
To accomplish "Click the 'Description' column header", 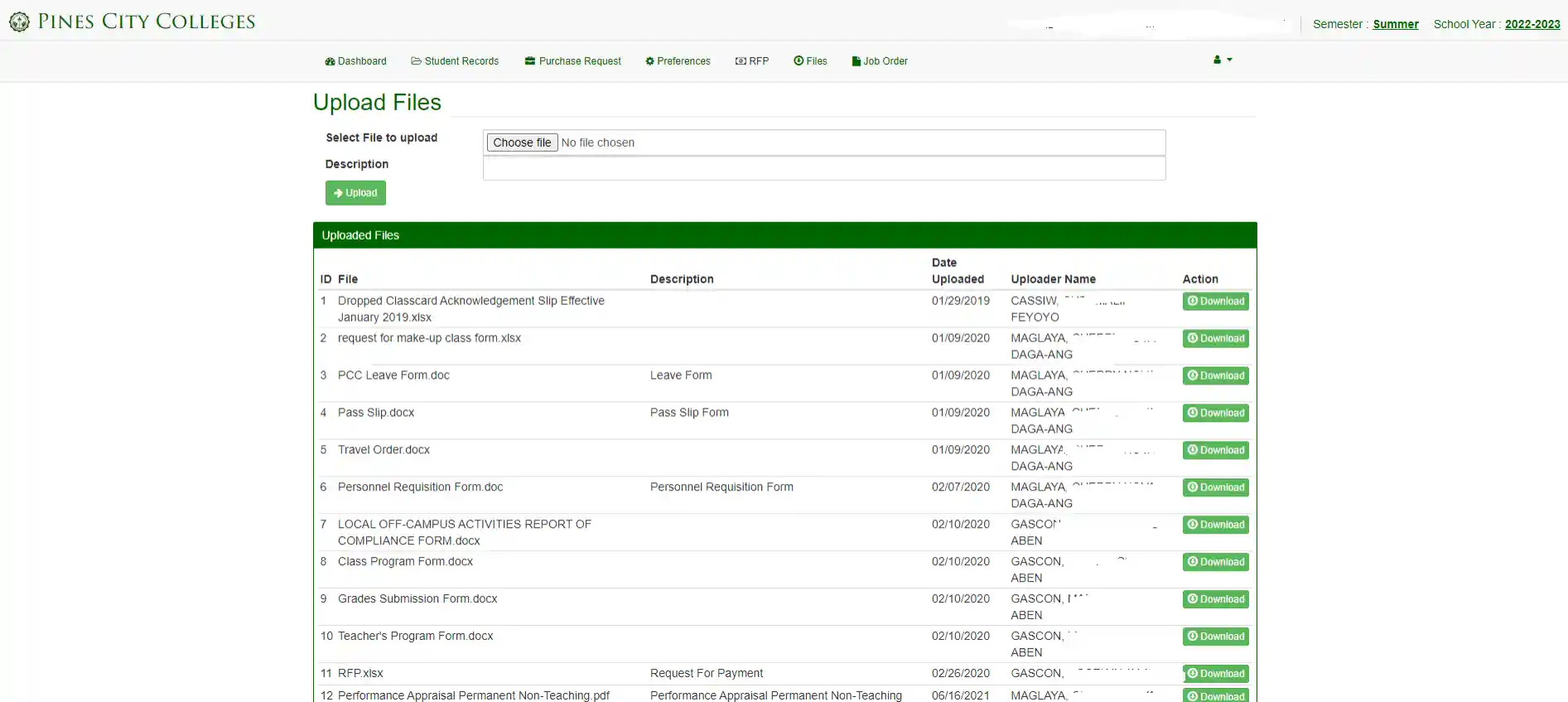I will point(682,279).
